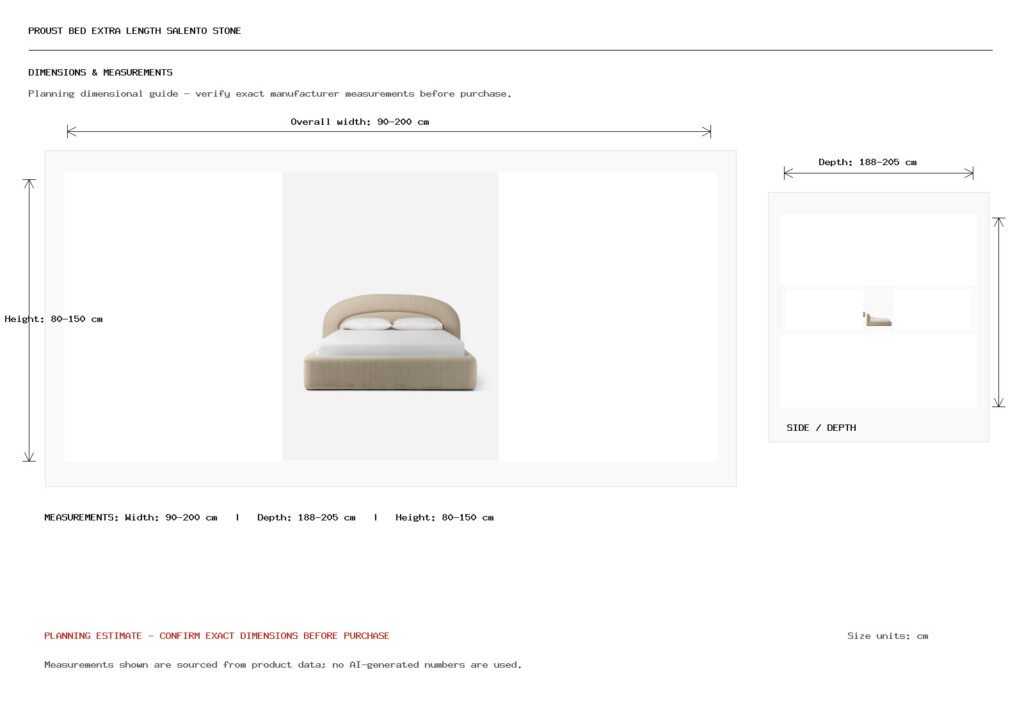Click 'Height: 80-150 cm' in the measurements row
This screenshot has height=717, width=1024.
(445, 517)
